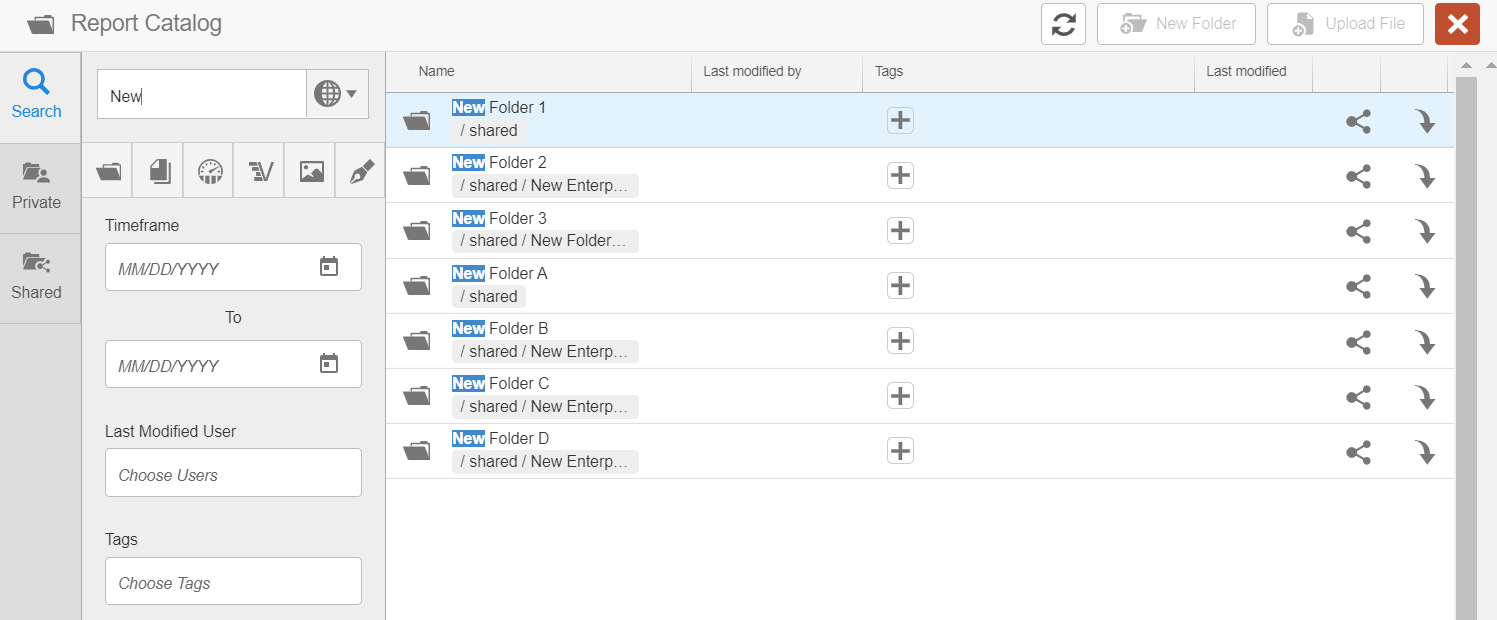
Task: Open the 'To' end date calendar picker
Action: (x=329, y=364)
